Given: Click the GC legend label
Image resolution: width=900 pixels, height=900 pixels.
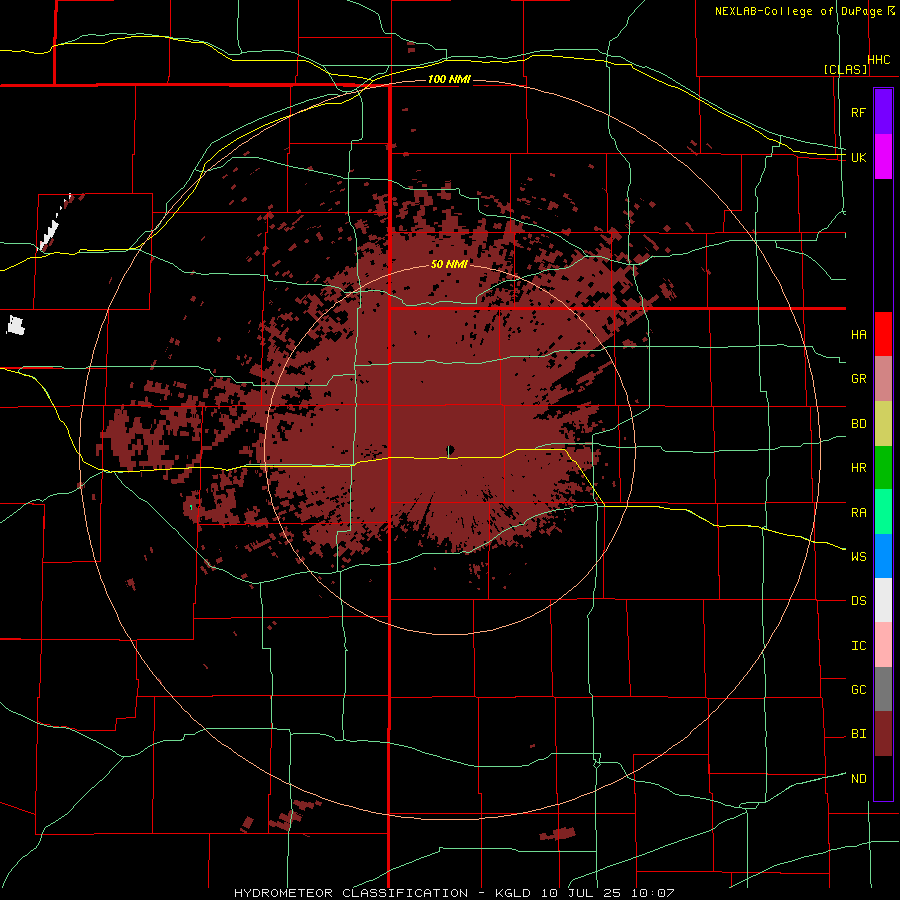Looking at the screenshot, I should point(858,690).
